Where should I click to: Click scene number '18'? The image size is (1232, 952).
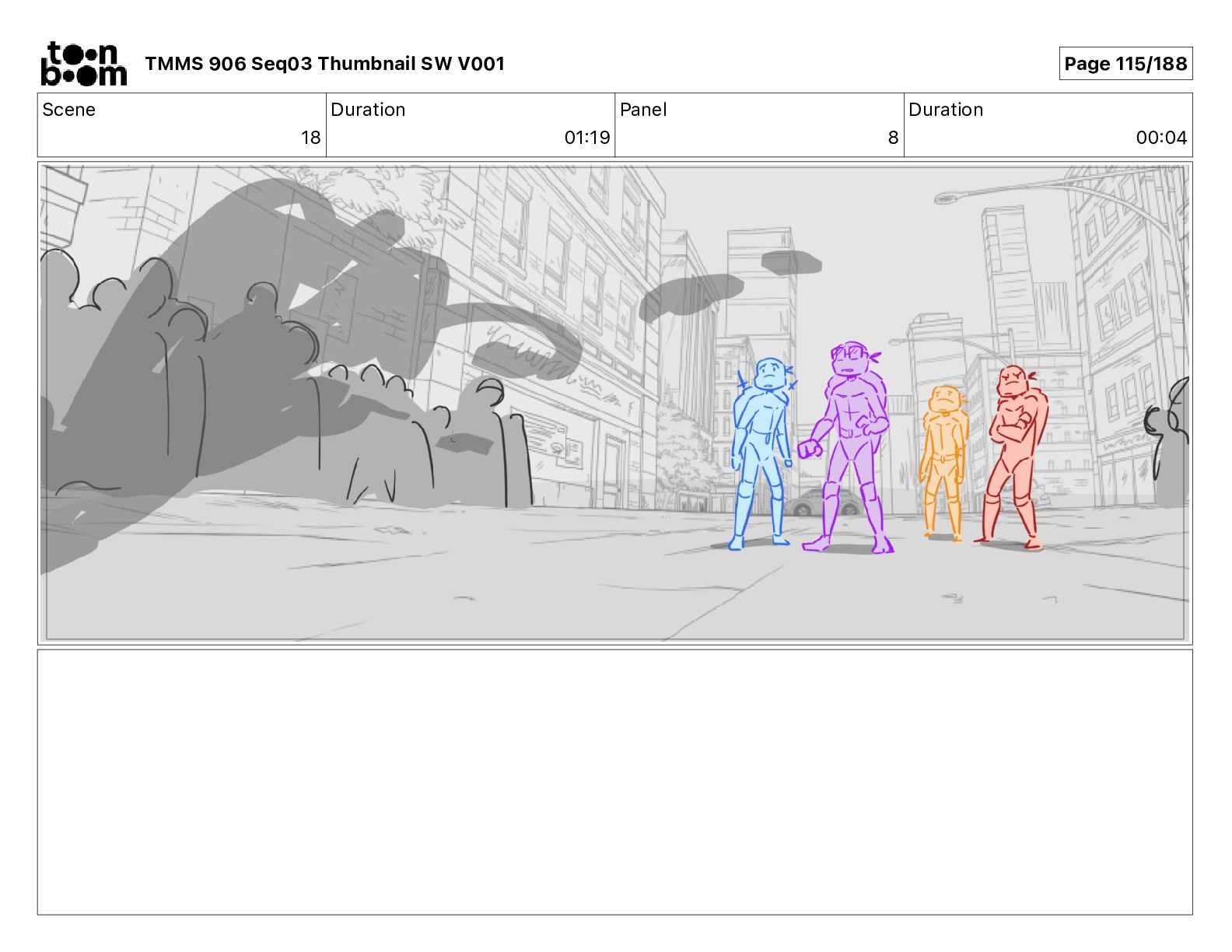pos(311,138)
